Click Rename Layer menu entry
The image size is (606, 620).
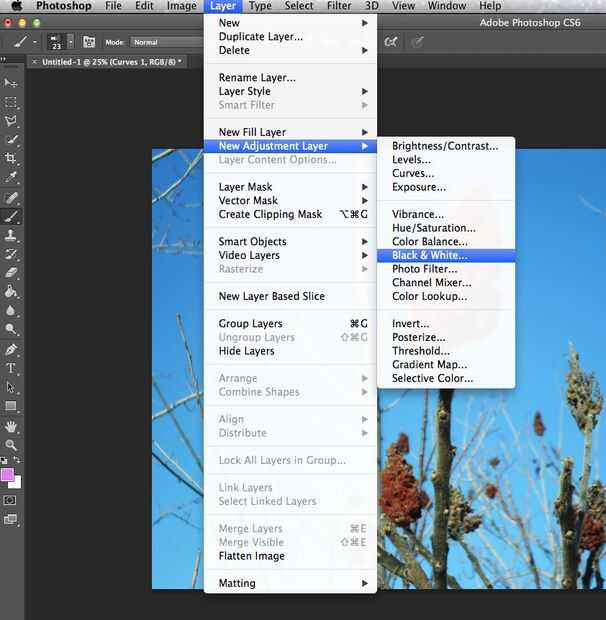(x=290, y=78)
